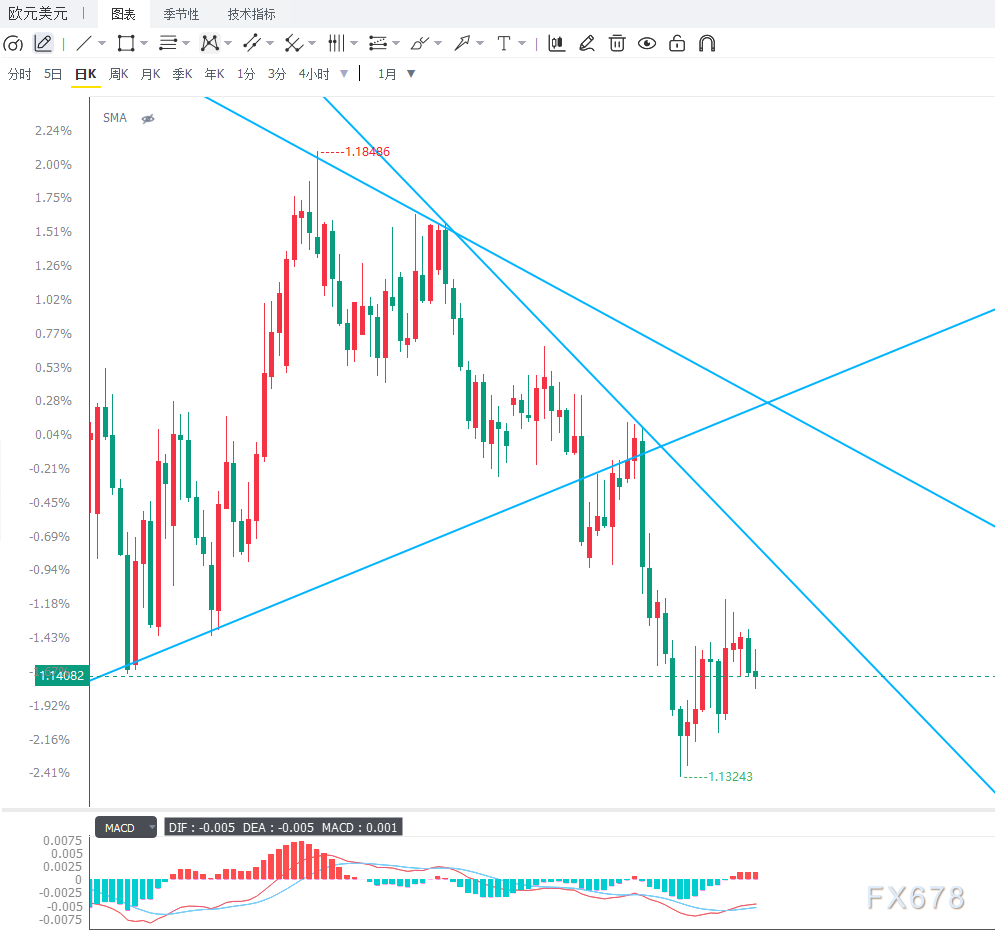Select the arrow marker tool
The height and width of the screenshot is (933, 995).
point(462,43)
